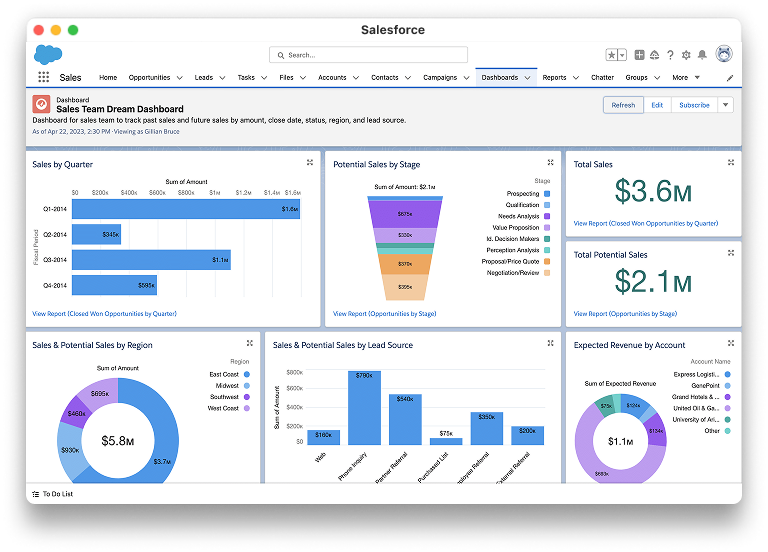Expand the Expected Revenue by Account widget
The width and height of the screenshot is (768, 552).
(731, 343)
